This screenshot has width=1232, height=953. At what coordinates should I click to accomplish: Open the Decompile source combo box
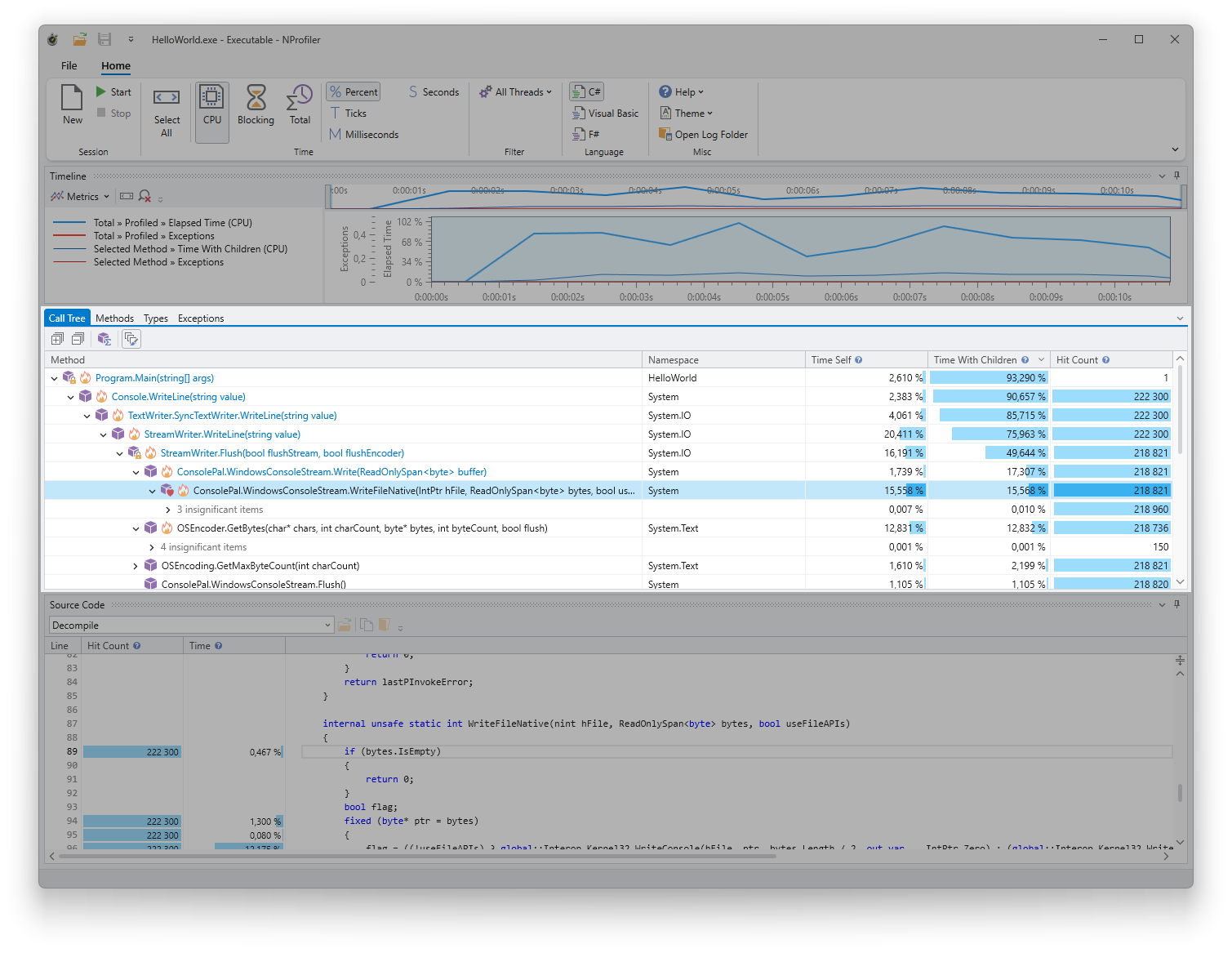pos(191,626)
